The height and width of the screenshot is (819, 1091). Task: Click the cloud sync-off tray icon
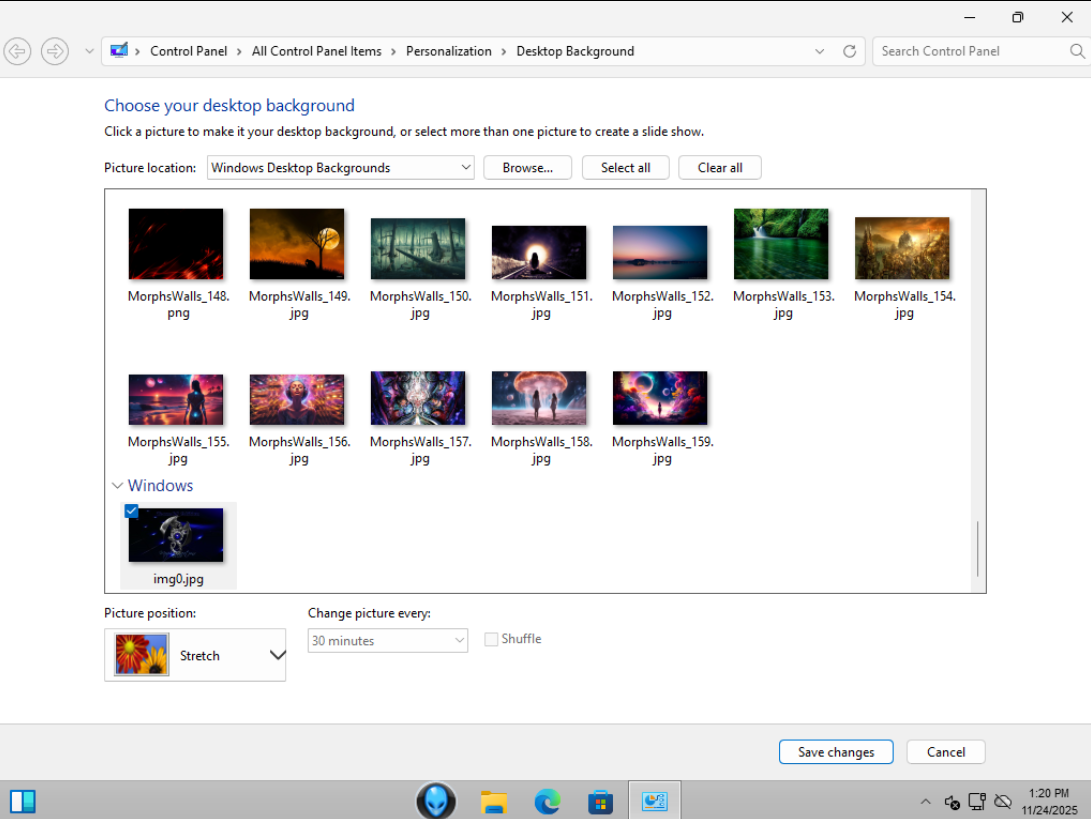tap(1003, 802)
